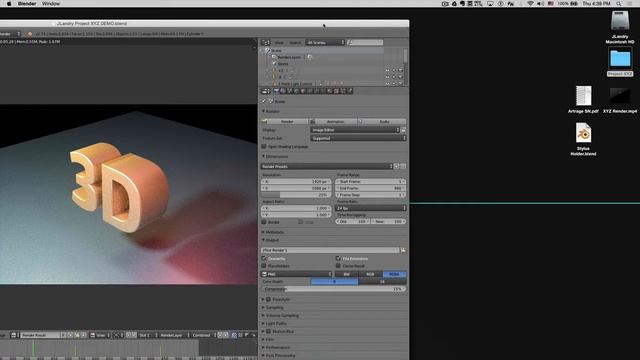Open the outliner Search menu
Viewport: 640px width, 360px height.
pos(295,42)
